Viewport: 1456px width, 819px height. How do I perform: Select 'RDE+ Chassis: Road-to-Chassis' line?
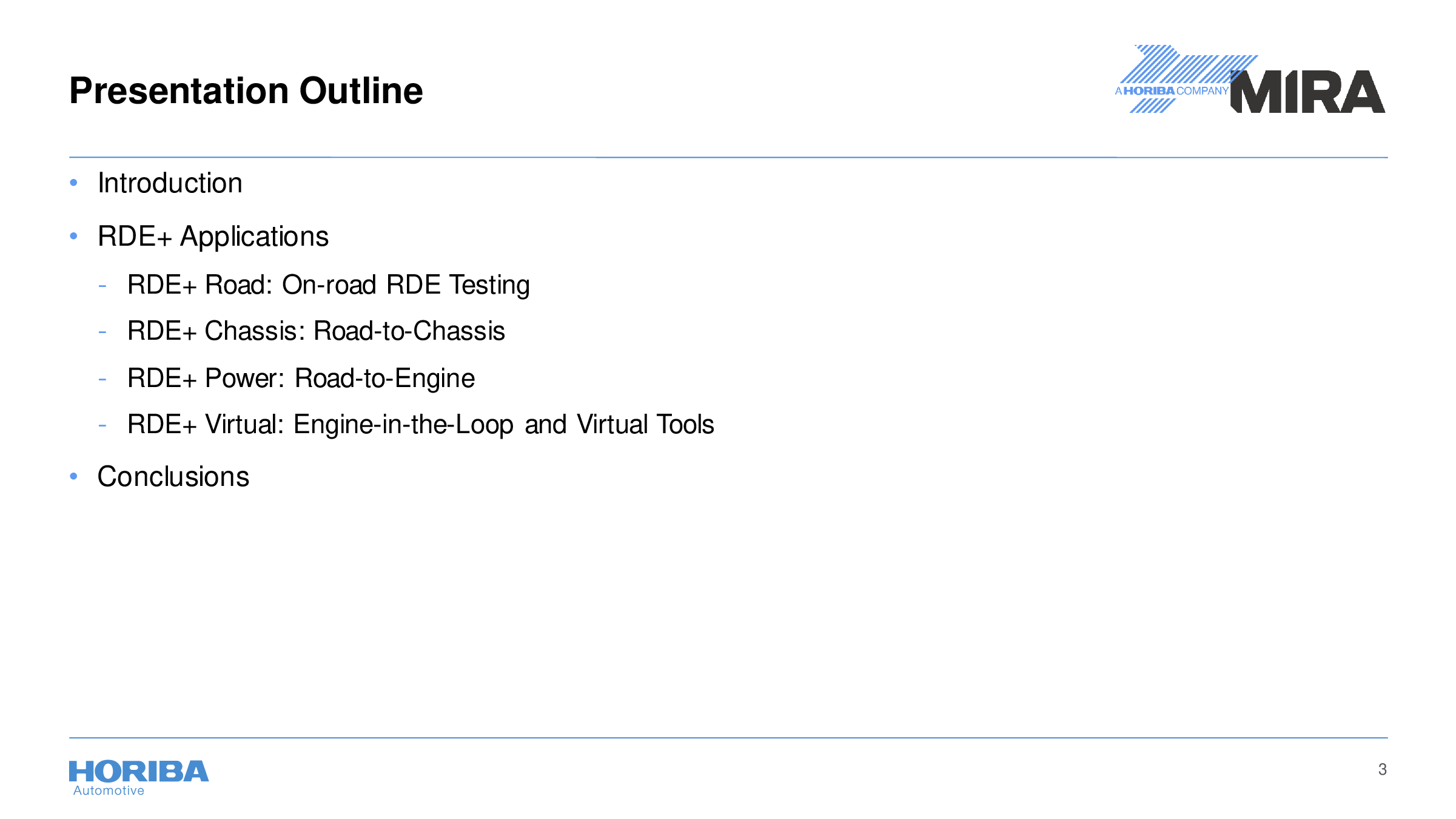pyautogui.click(x=316, y=331)
